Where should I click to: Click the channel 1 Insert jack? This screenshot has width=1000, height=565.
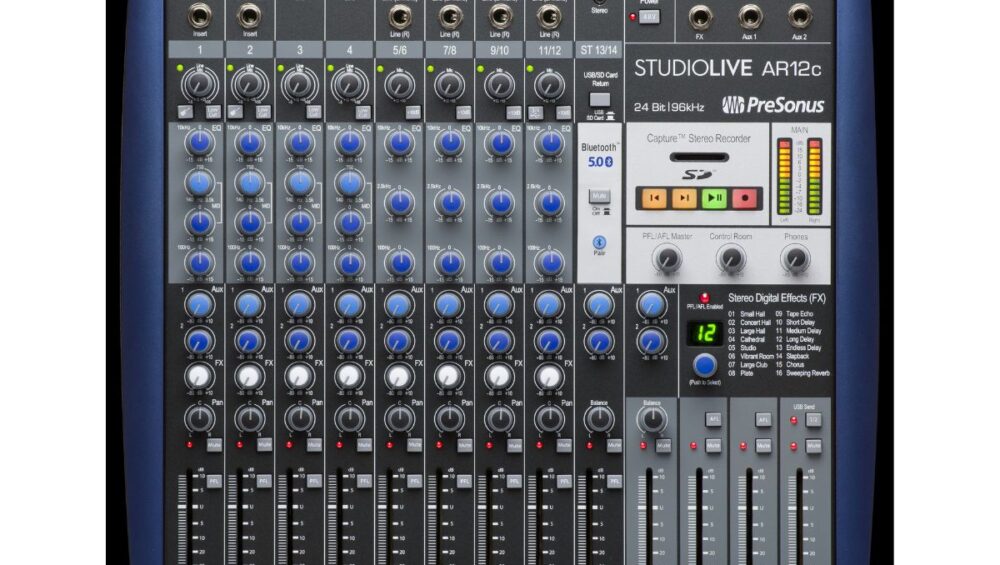click(x=200, y=16)
